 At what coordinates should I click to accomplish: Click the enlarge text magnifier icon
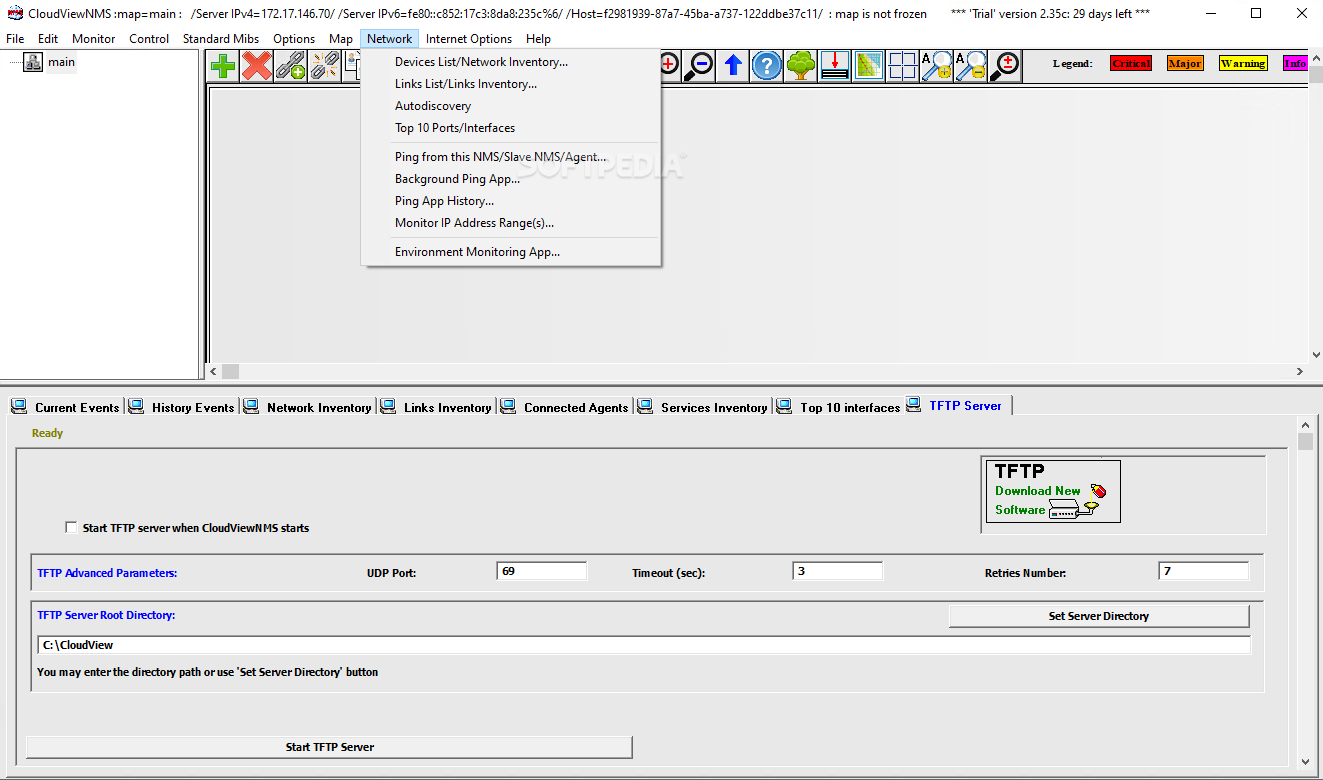937,66
